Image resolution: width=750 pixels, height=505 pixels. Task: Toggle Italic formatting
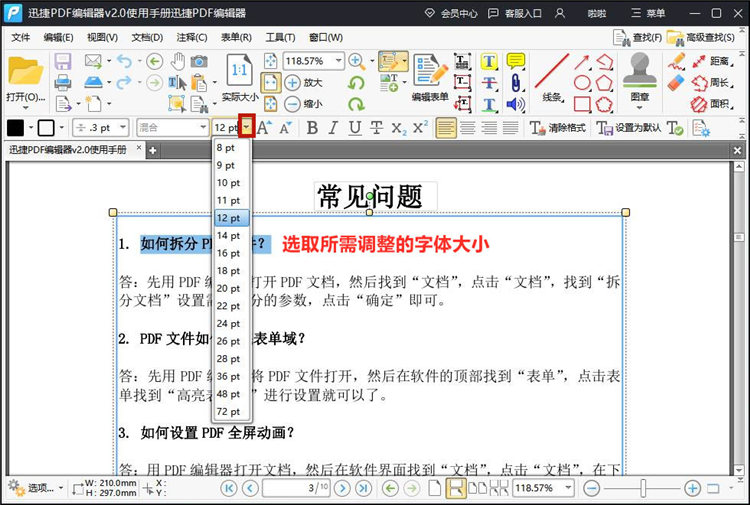333,128
